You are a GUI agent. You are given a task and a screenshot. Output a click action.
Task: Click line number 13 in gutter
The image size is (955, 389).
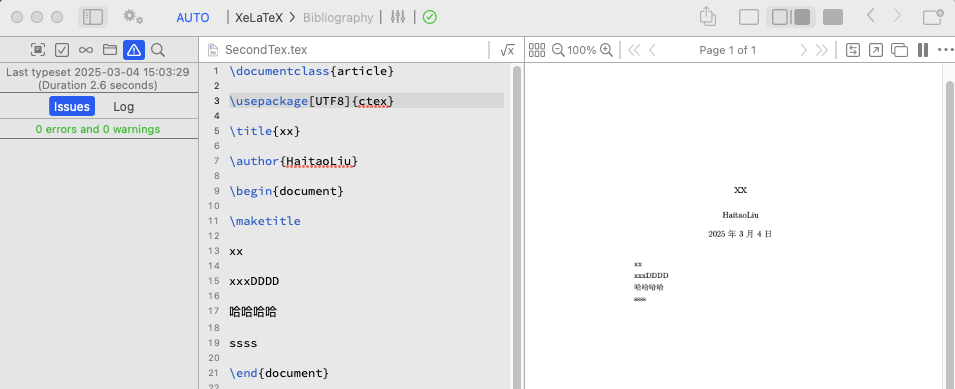[213, 251]
